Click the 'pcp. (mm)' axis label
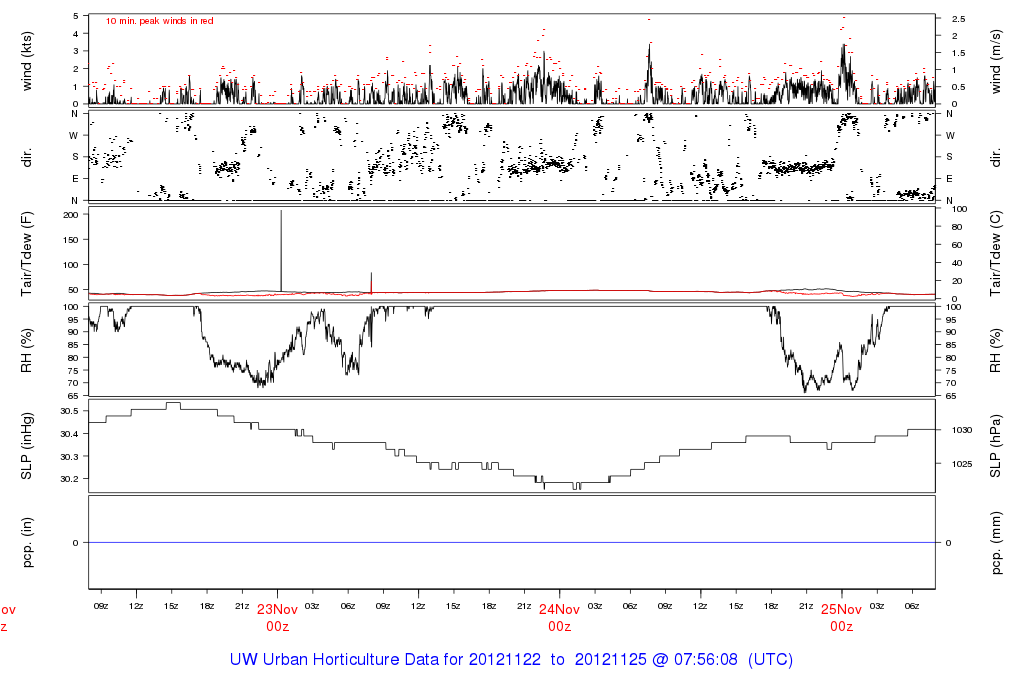 click(x=995, y=543)
